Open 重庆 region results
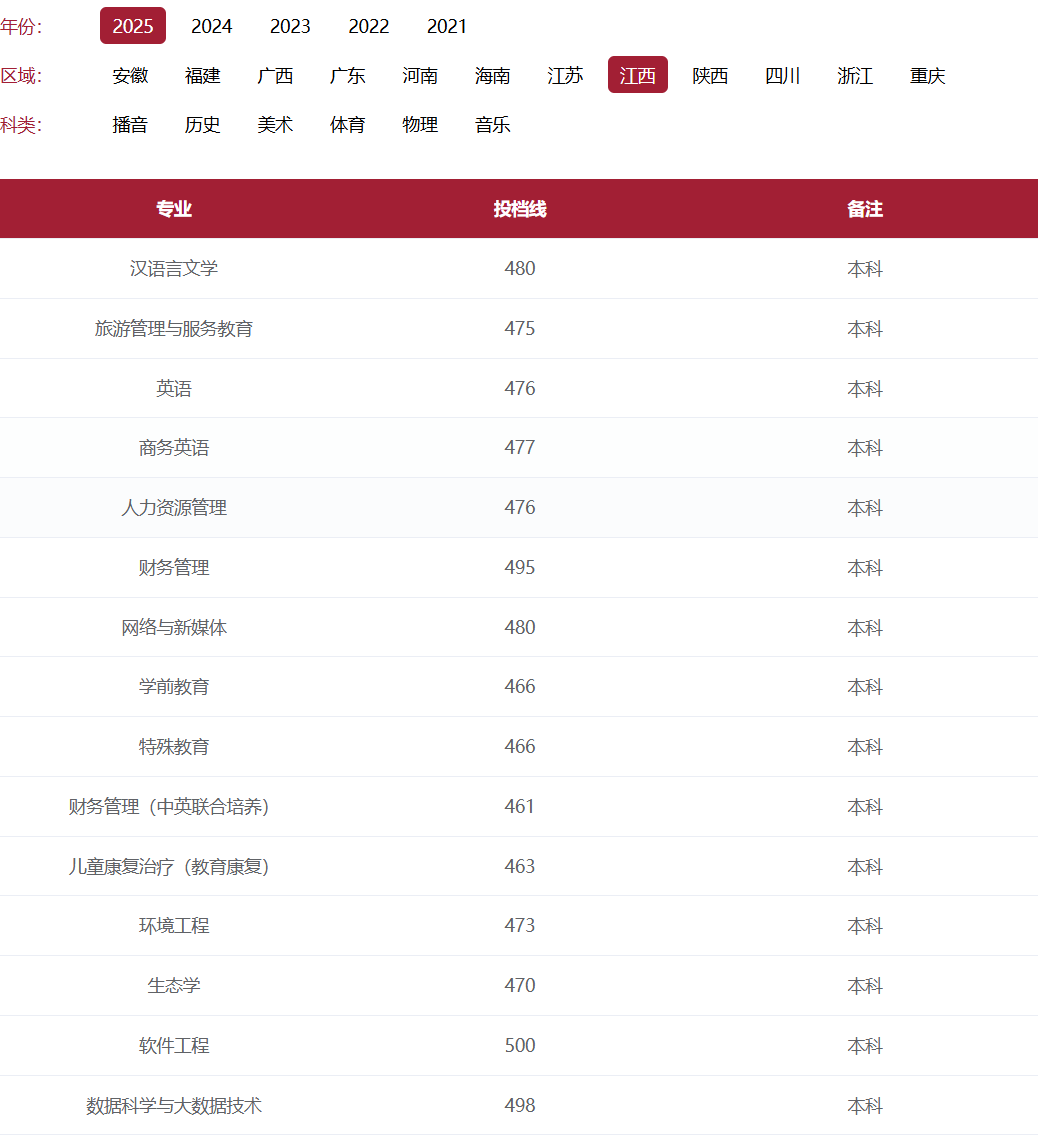1040x1145 pixels. coord(927,75)
